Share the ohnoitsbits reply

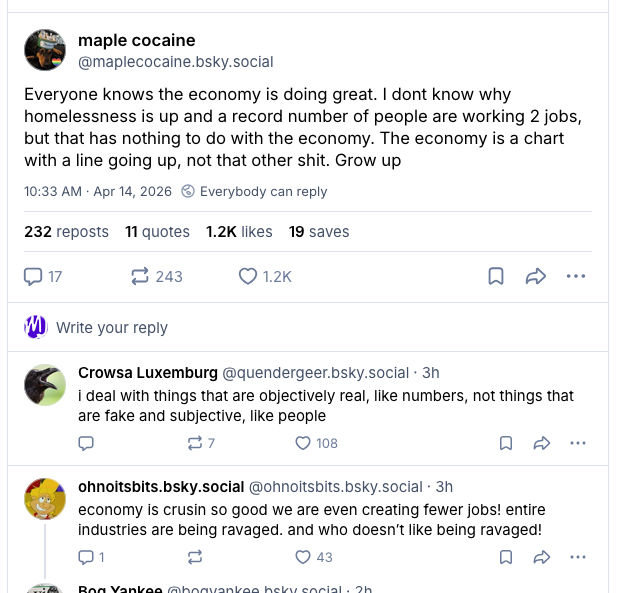click(x=541, y=557)
